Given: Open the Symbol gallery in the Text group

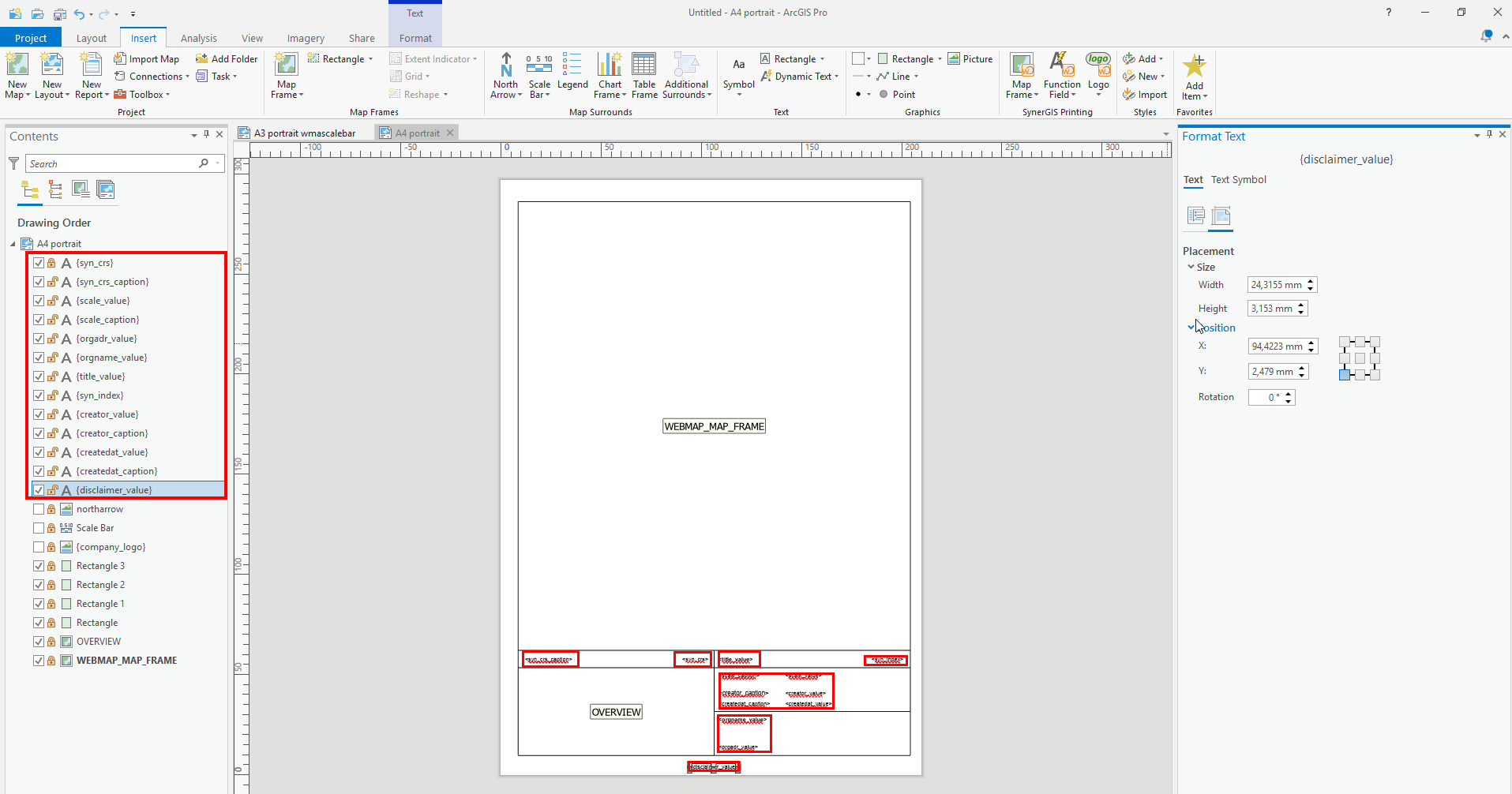Looking at the screenshot, I should [x=737, y=75].
